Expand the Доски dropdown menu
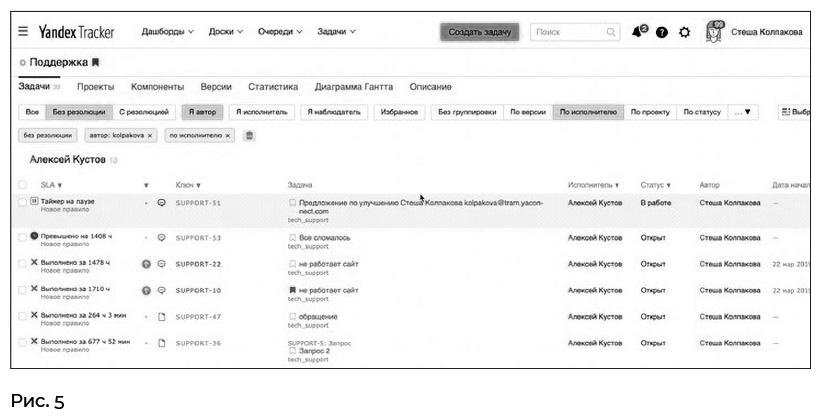 225,32
